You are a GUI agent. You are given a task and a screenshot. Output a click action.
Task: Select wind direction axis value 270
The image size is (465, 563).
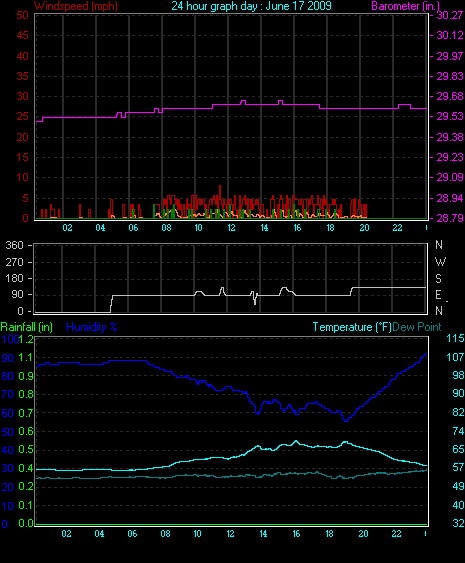coord(14,262)
